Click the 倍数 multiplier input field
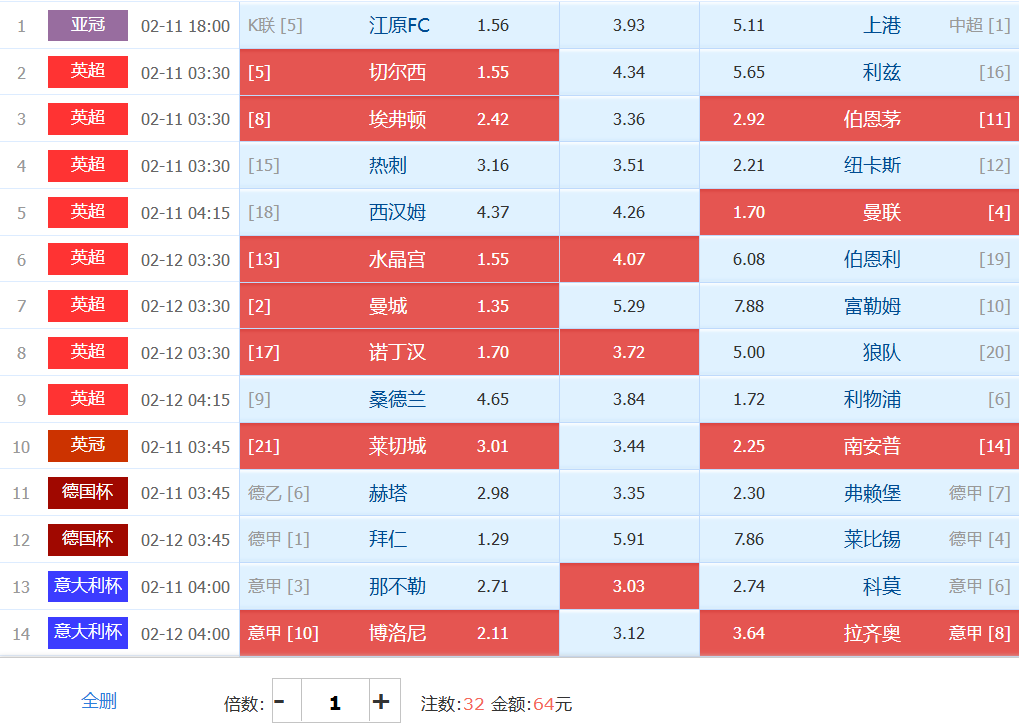 click(x=334, y=702)
